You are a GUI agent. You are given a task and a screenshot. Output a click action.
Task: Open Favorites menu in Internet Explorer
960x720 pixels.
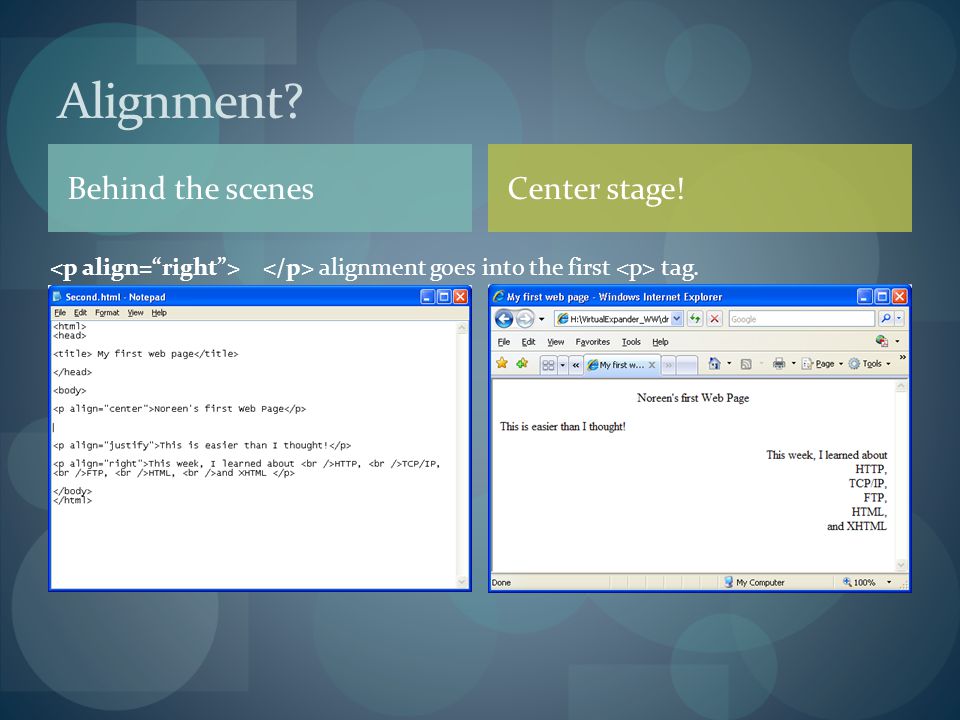coord(593,342)
